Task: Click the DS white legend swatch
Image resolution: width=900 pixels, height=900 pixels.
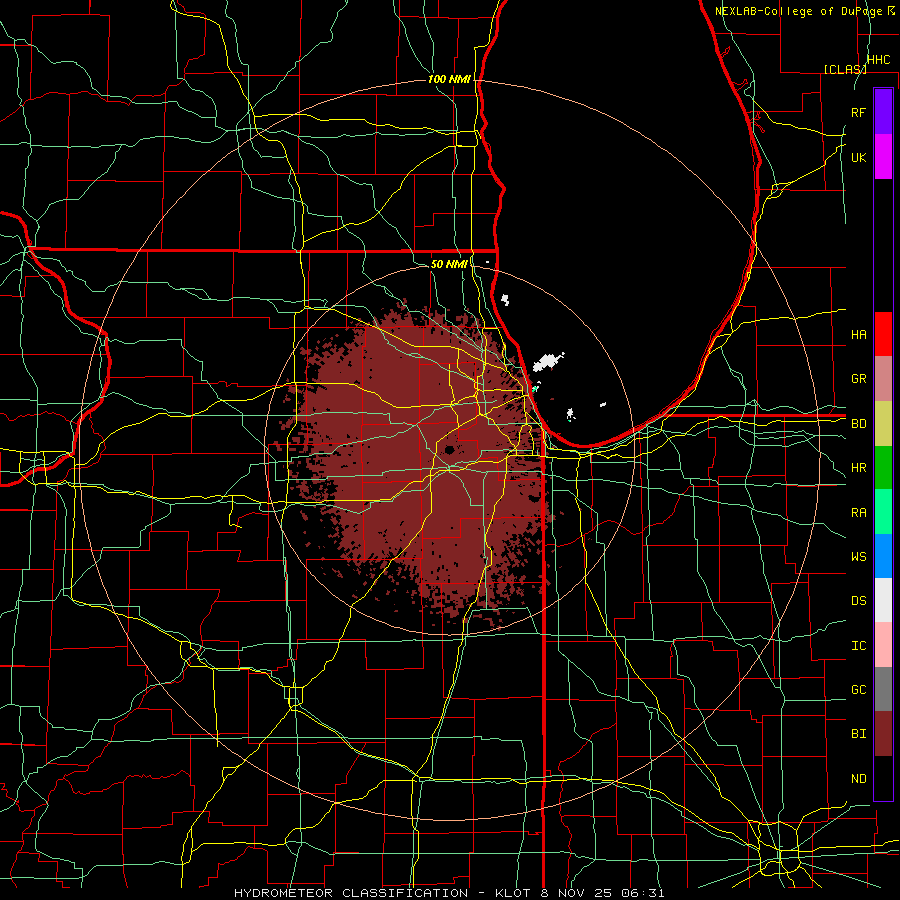Action: click(x=883, y=600)
